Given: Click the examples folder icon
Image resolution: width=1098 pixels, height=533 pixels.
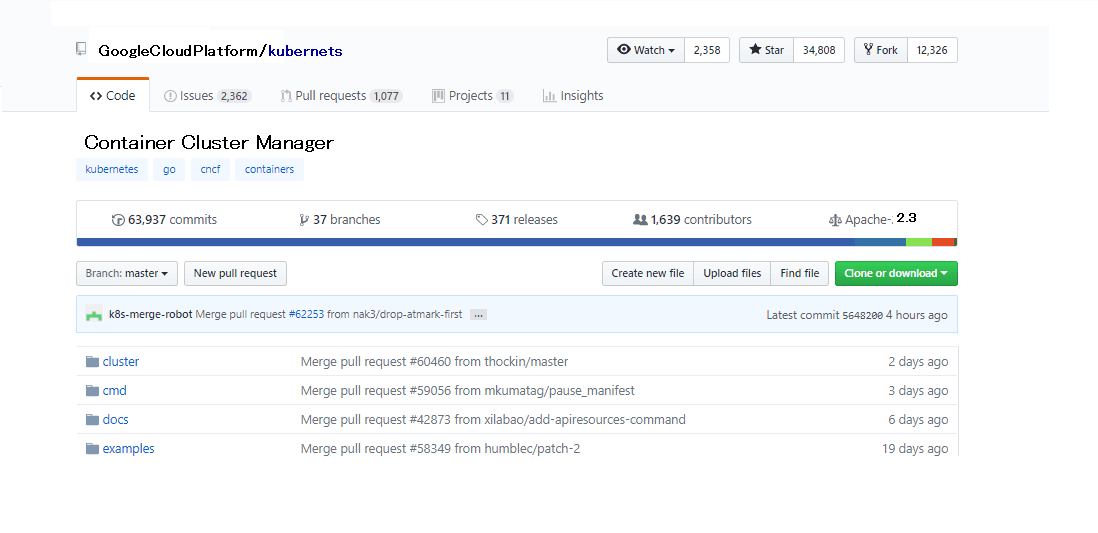Looking at the screenshot, I should click(92, 448).
